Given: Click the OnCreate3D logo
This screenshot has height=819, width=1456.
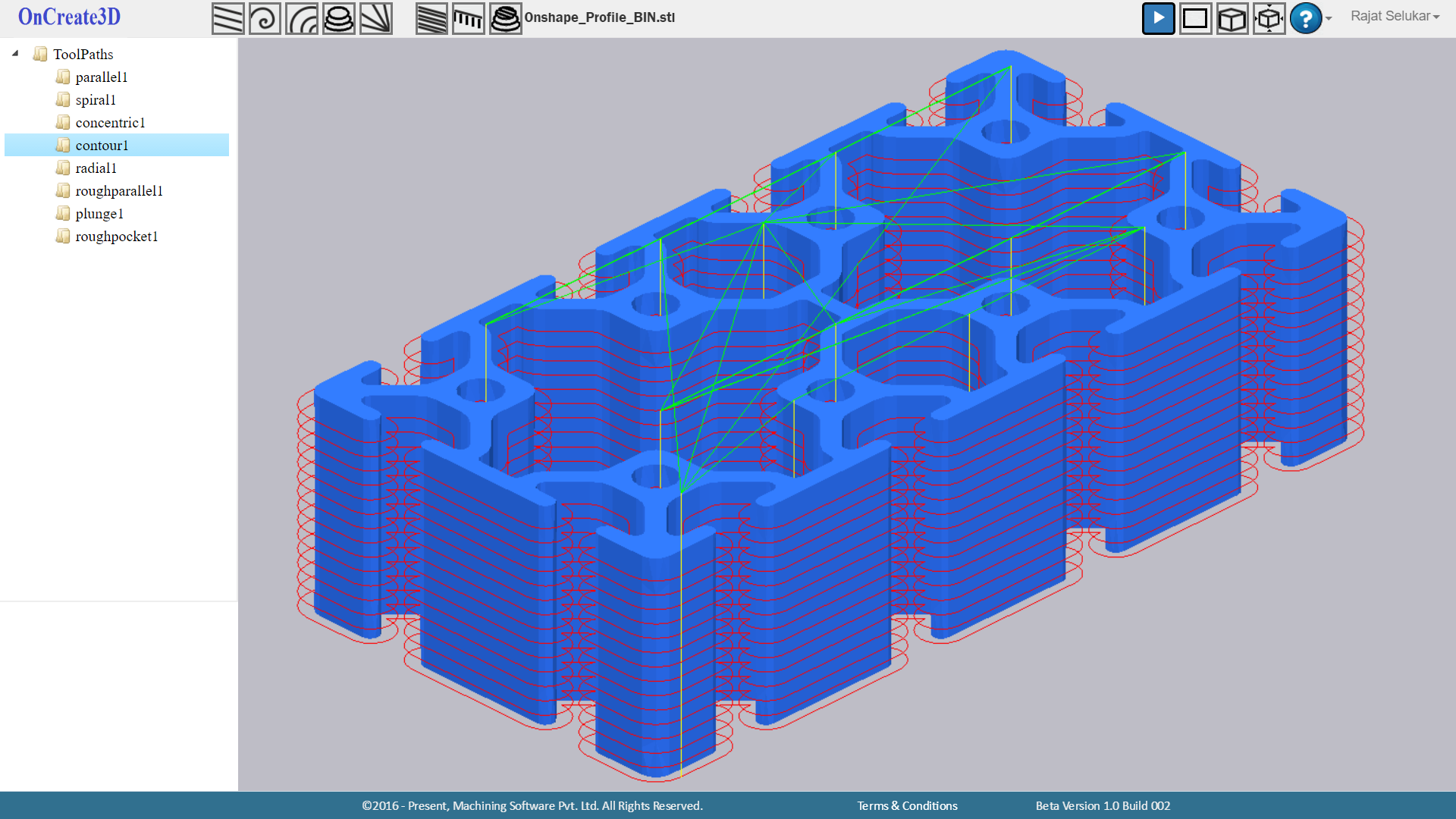Looking at the screenshot, I should tap(69, 17).
